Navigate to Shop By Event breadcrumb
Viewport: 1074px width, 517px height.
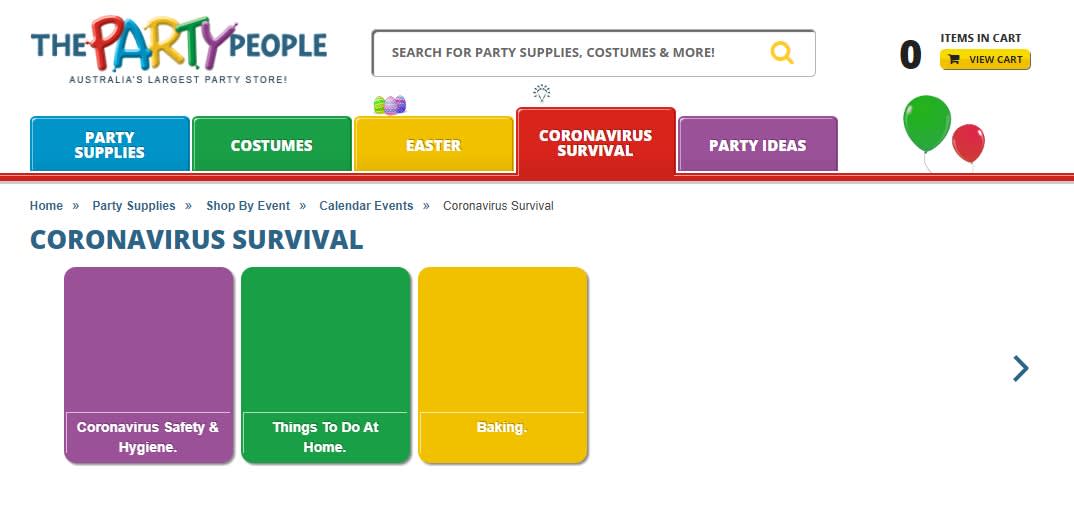(x=248, y=206)
